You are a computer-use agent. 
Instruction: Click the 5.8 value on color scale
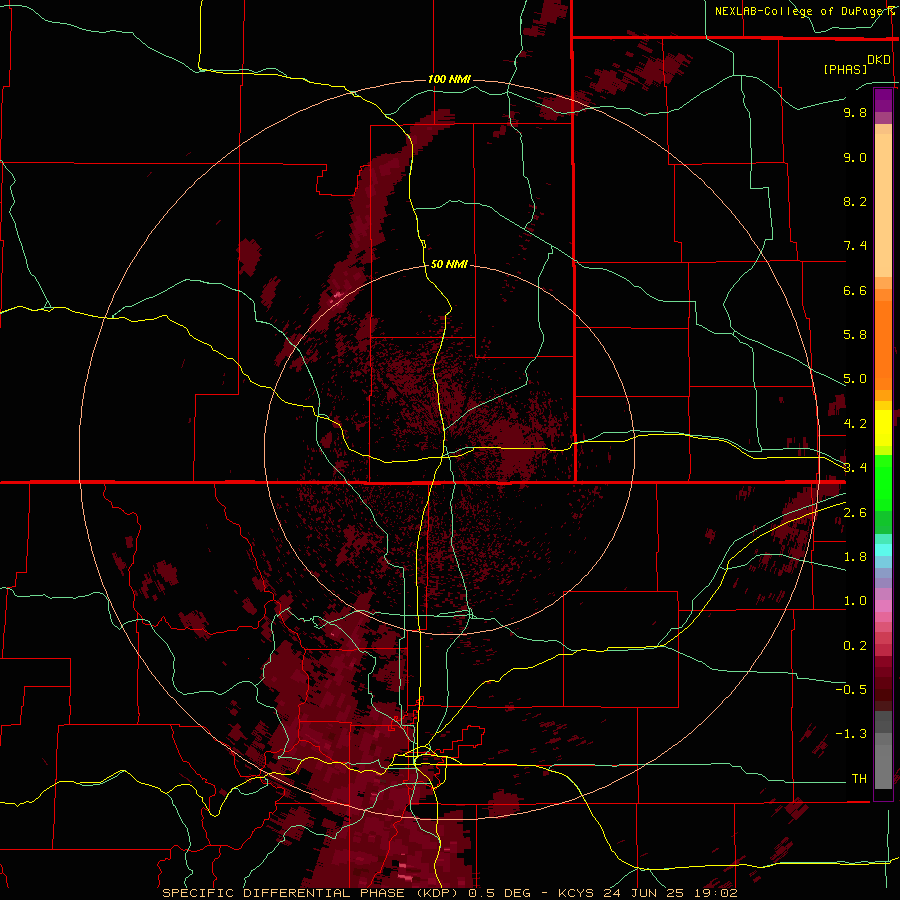tap(855, 335)
